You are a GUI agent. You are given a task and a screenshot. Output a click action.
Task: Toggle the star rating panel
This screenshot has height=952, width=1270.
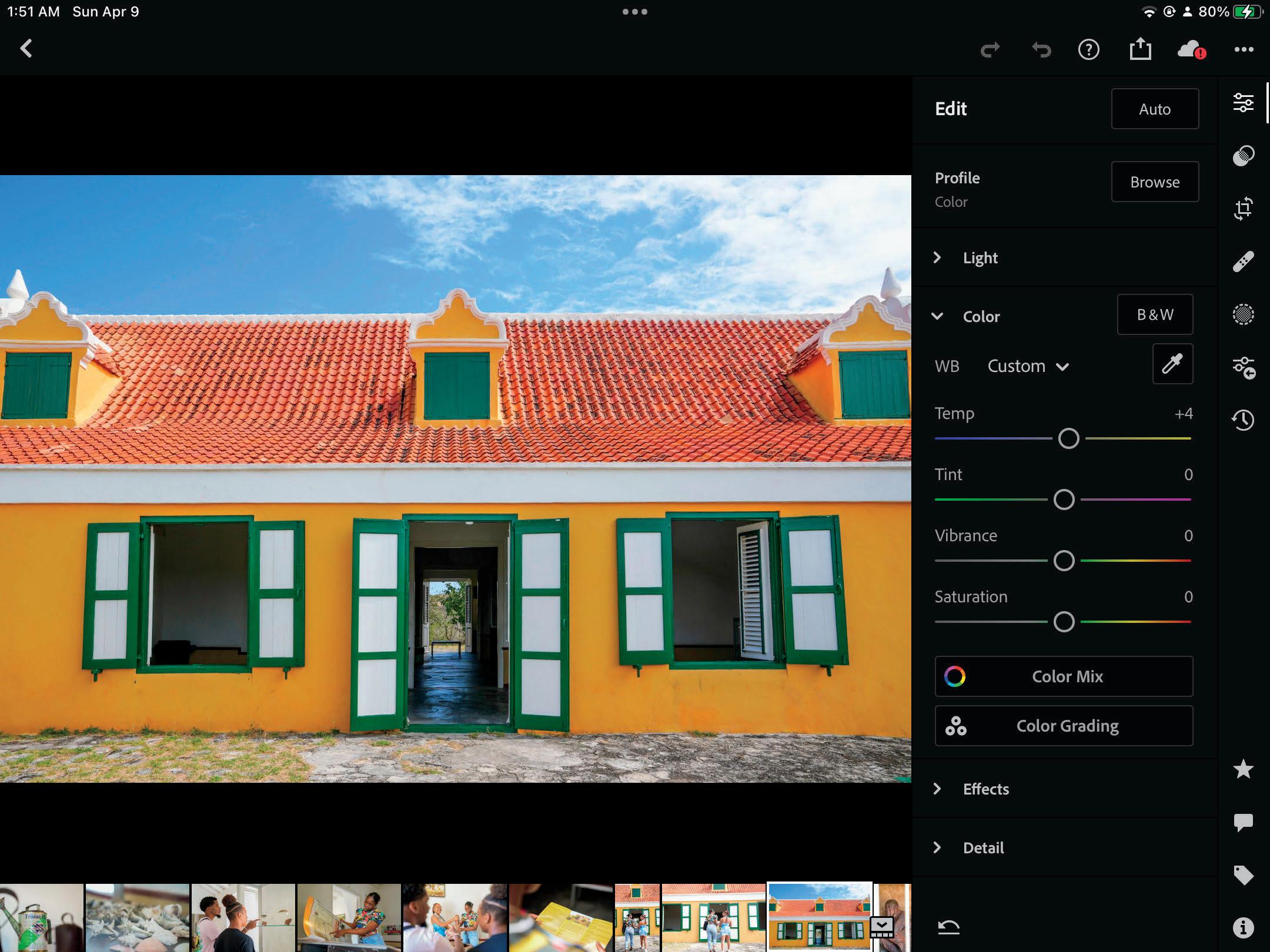(x=1243, y=769)
